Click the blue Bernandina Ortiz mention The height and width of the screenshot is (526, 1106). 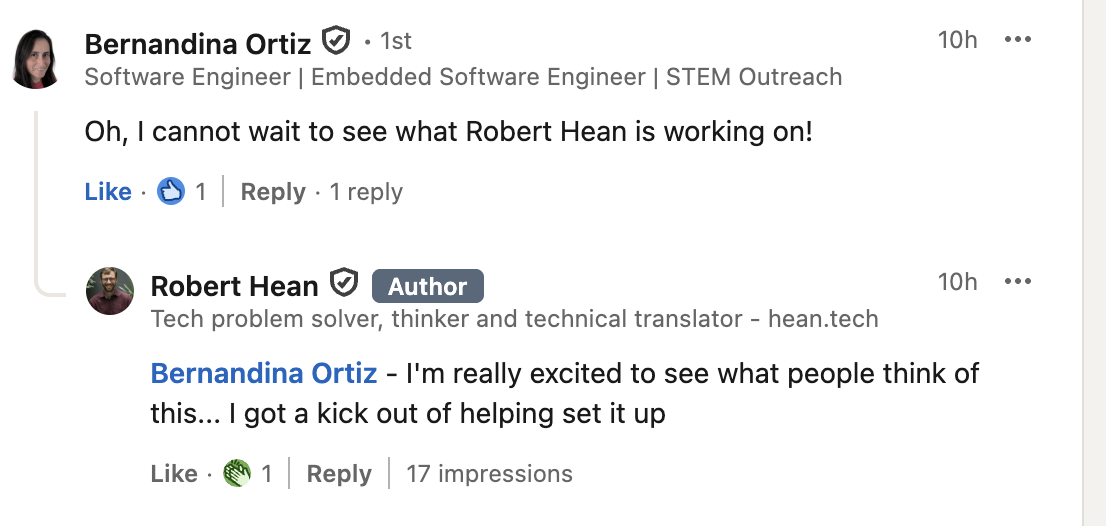point(264,374)
